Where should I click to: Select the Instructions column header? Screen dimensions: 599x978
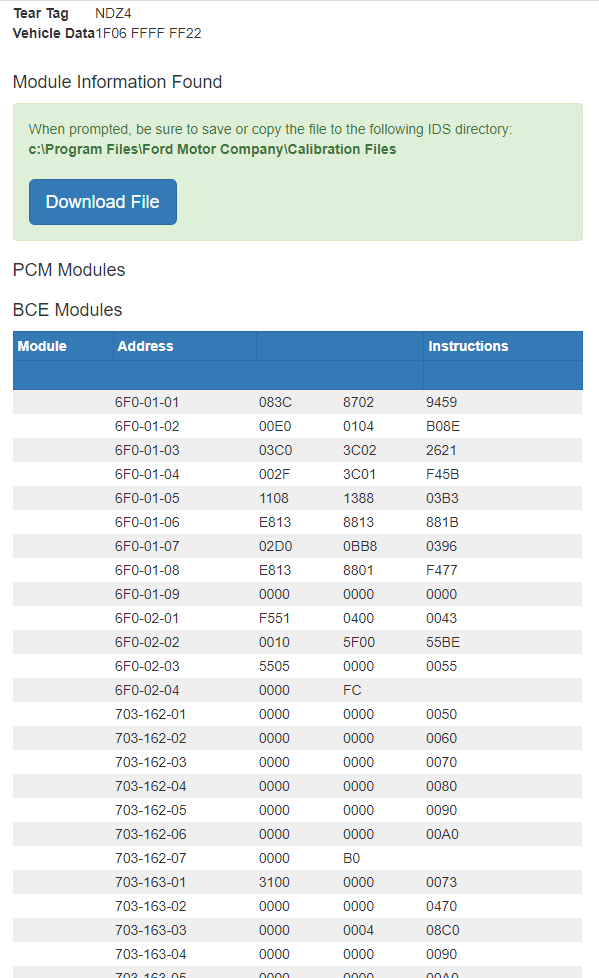[468, 346]
